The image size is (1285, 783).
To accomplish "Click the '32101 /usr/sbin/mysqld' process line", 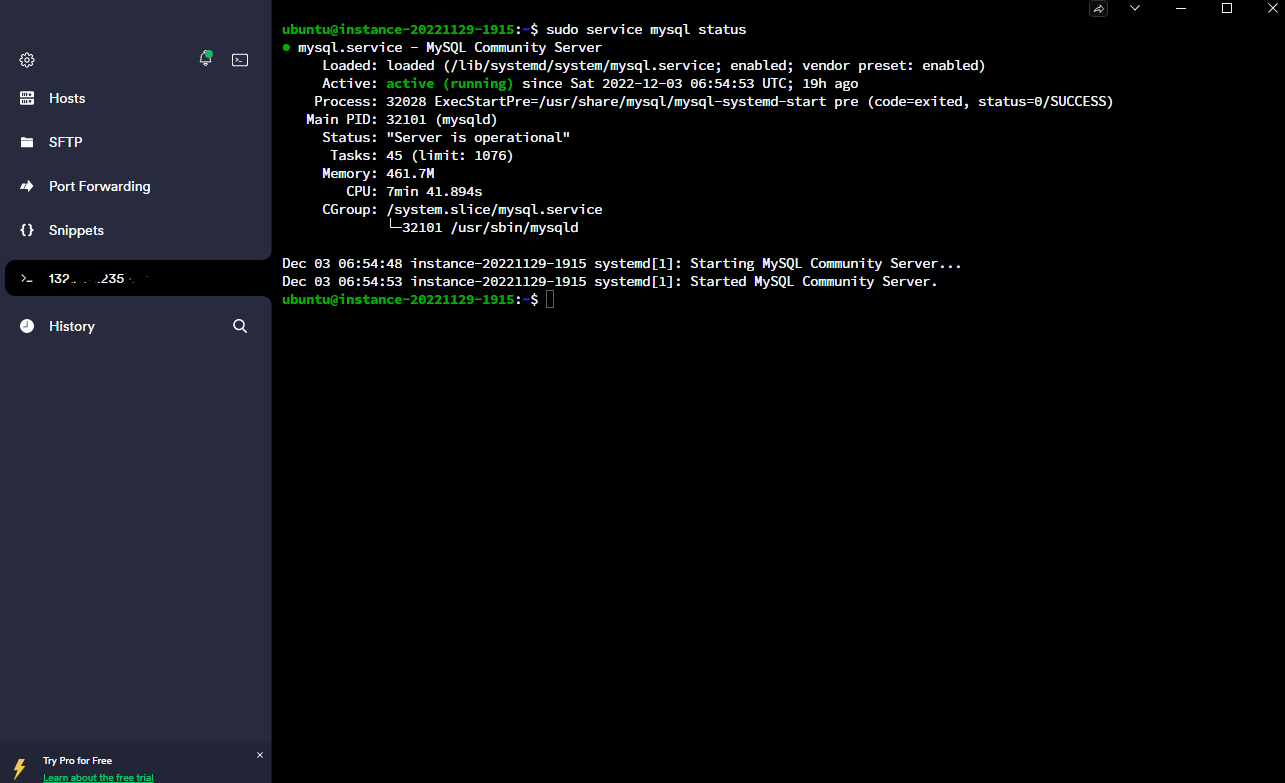I will click(x=490, y=228).
